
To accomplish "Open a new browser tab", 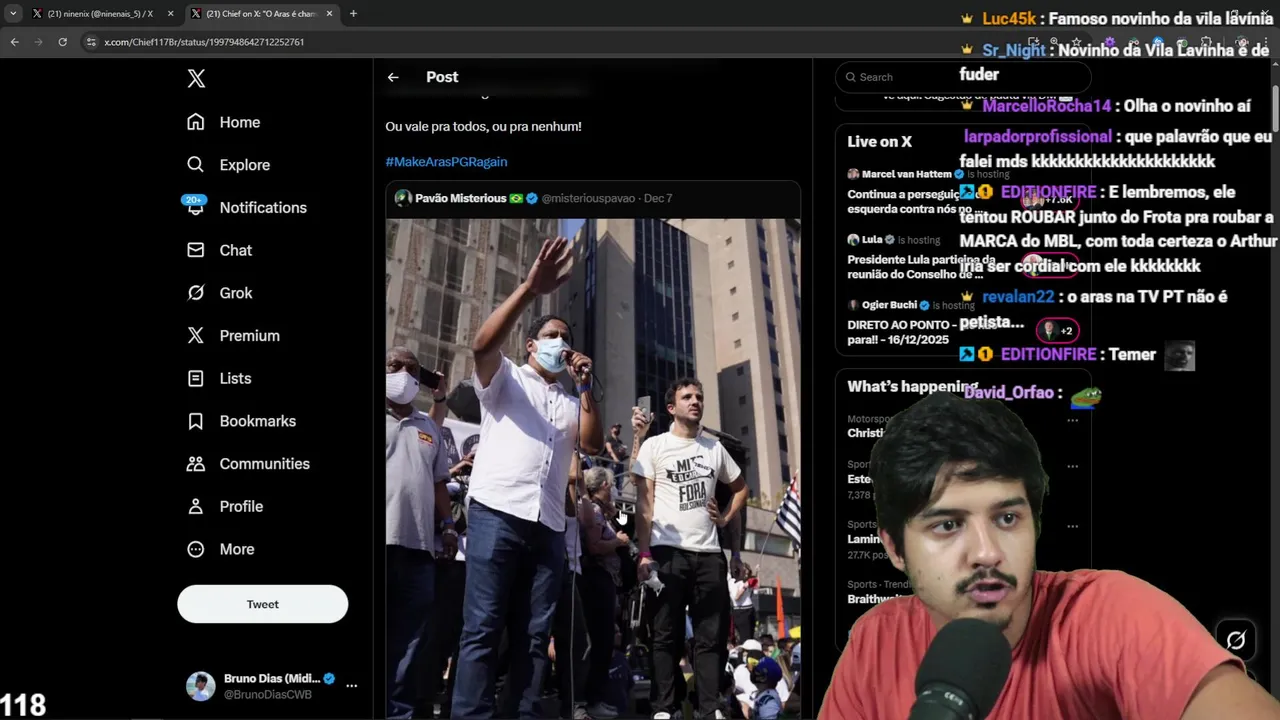I will click(353, 14).
